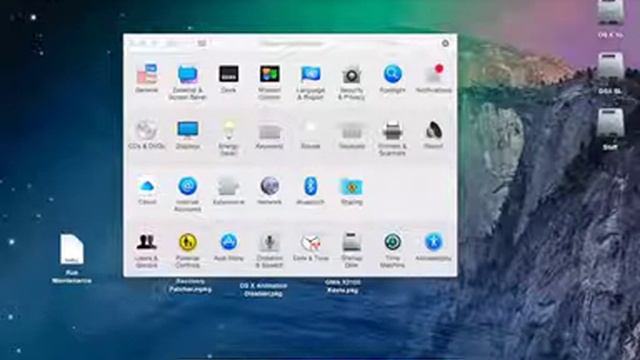
Task: Open the Sharing preference pane
Action: [x=351, y=191]
